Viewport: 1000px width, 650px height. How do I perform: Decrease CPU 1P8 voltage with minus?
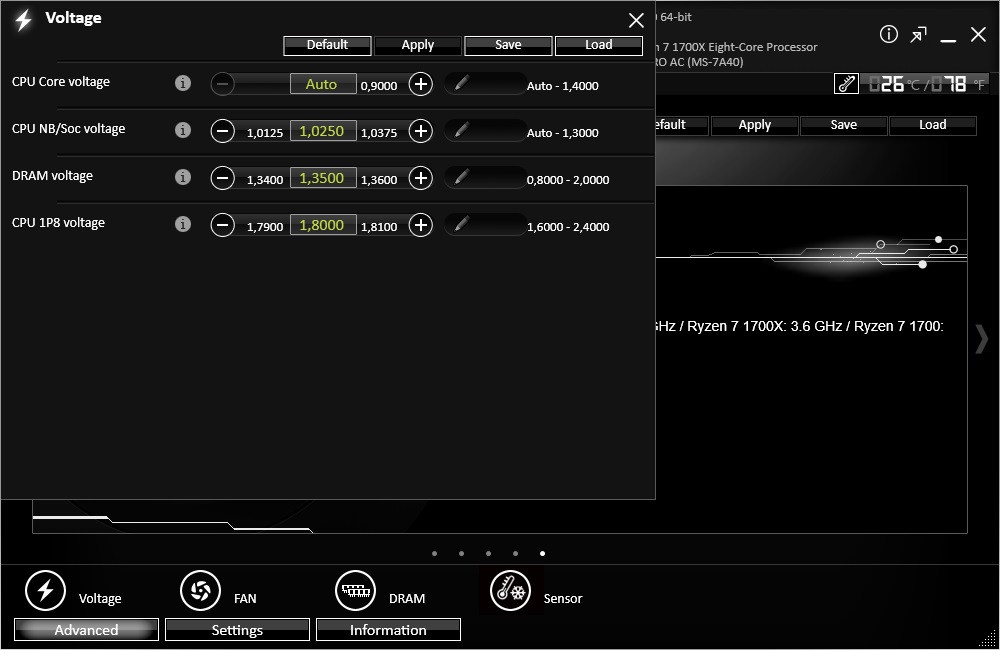(x=222, y=225)
